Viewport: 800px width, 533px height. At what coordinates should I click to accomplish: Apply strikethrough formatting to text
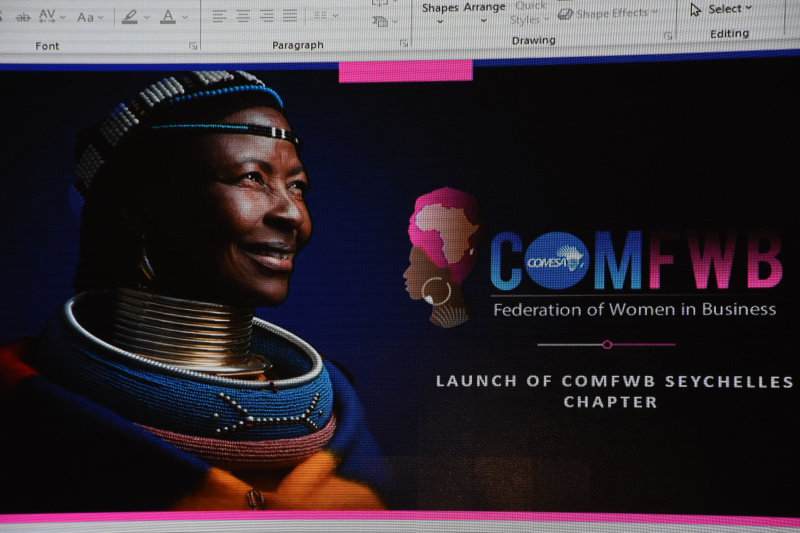tap(22, 17)
